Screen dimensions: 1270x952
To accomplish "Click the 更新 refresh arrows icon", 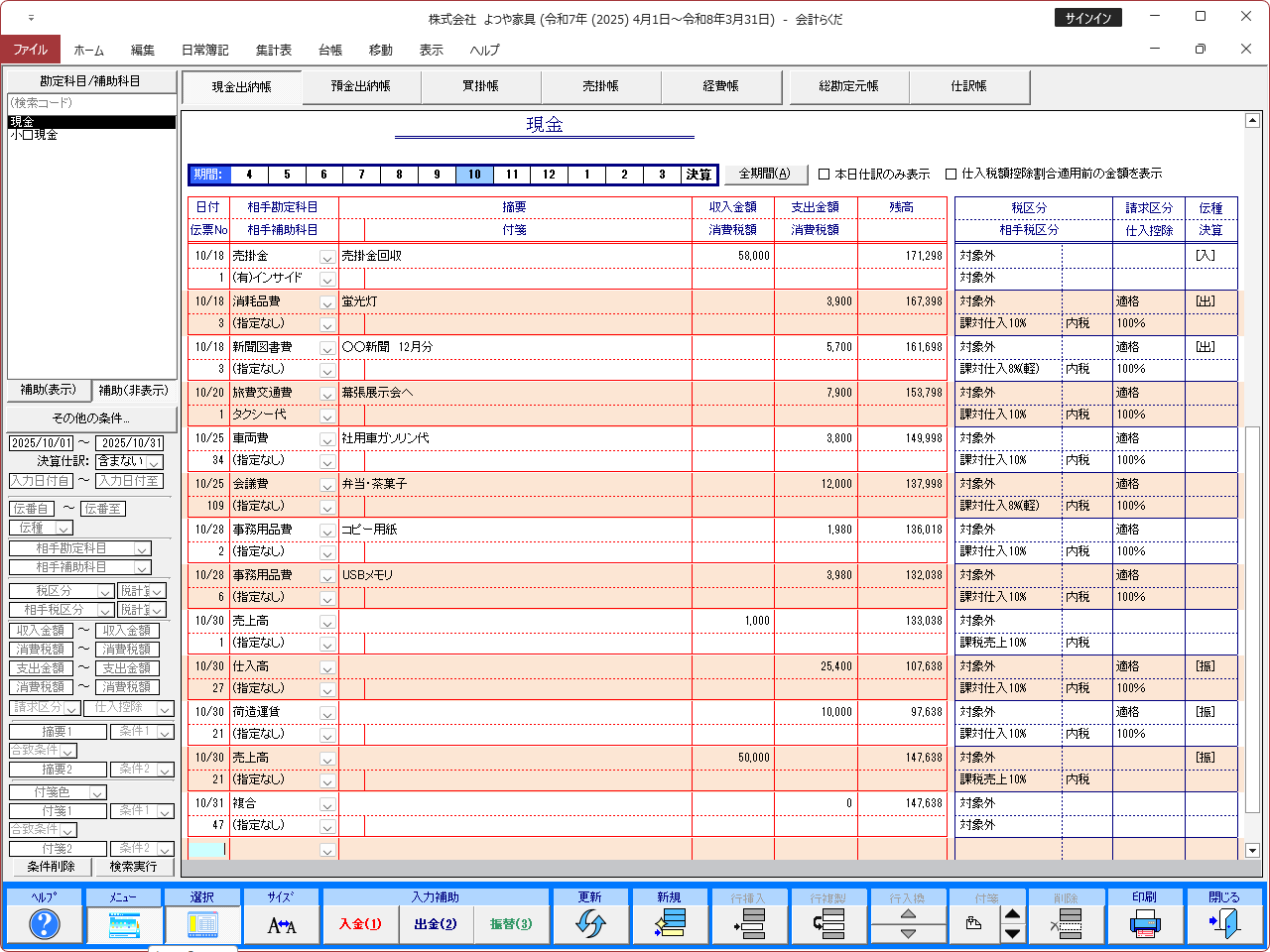I will [x=590, y=924].
